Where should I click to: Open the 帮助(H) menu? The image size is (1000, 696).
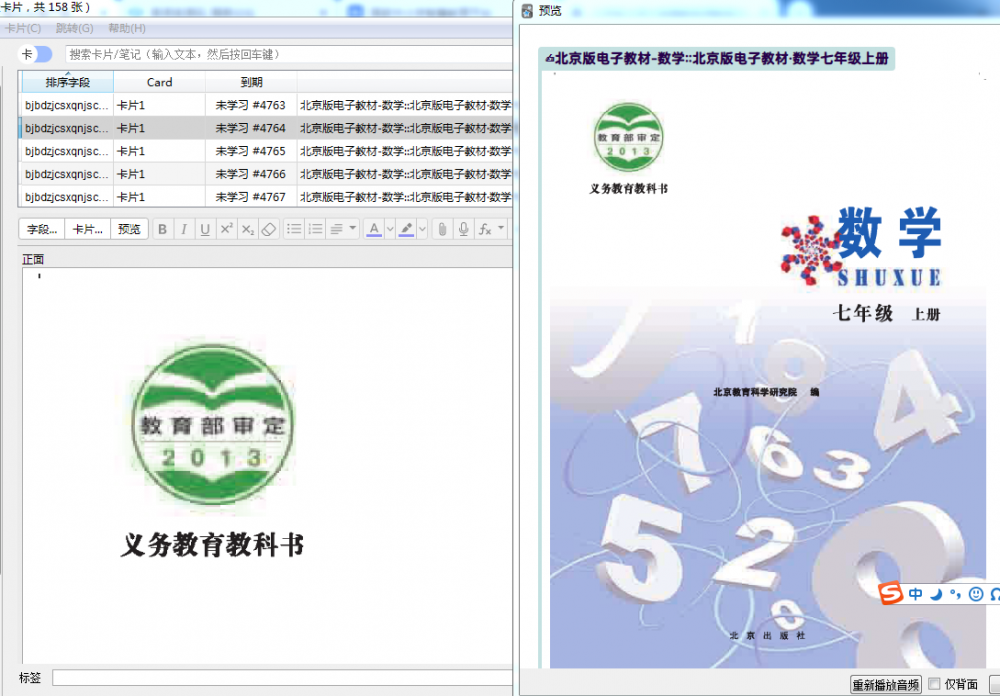[x=127, y=28]
